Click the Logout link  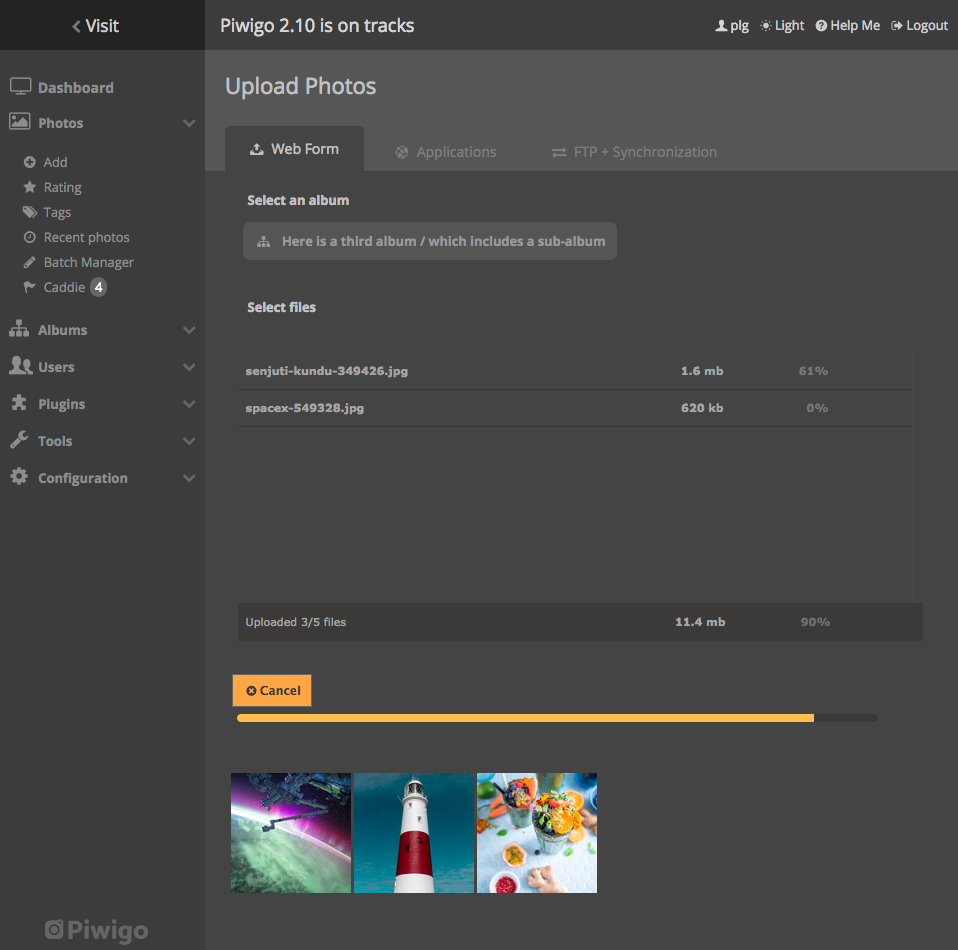pos(919,26)
